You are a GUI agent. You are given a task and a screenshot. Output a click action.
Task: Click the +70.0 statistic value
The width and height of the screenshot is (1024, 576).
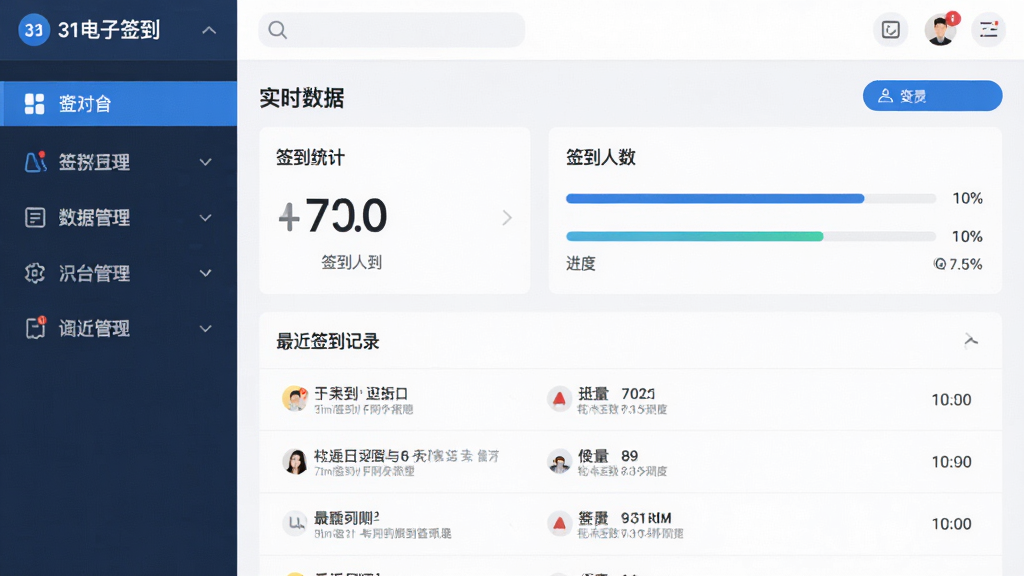333,216
